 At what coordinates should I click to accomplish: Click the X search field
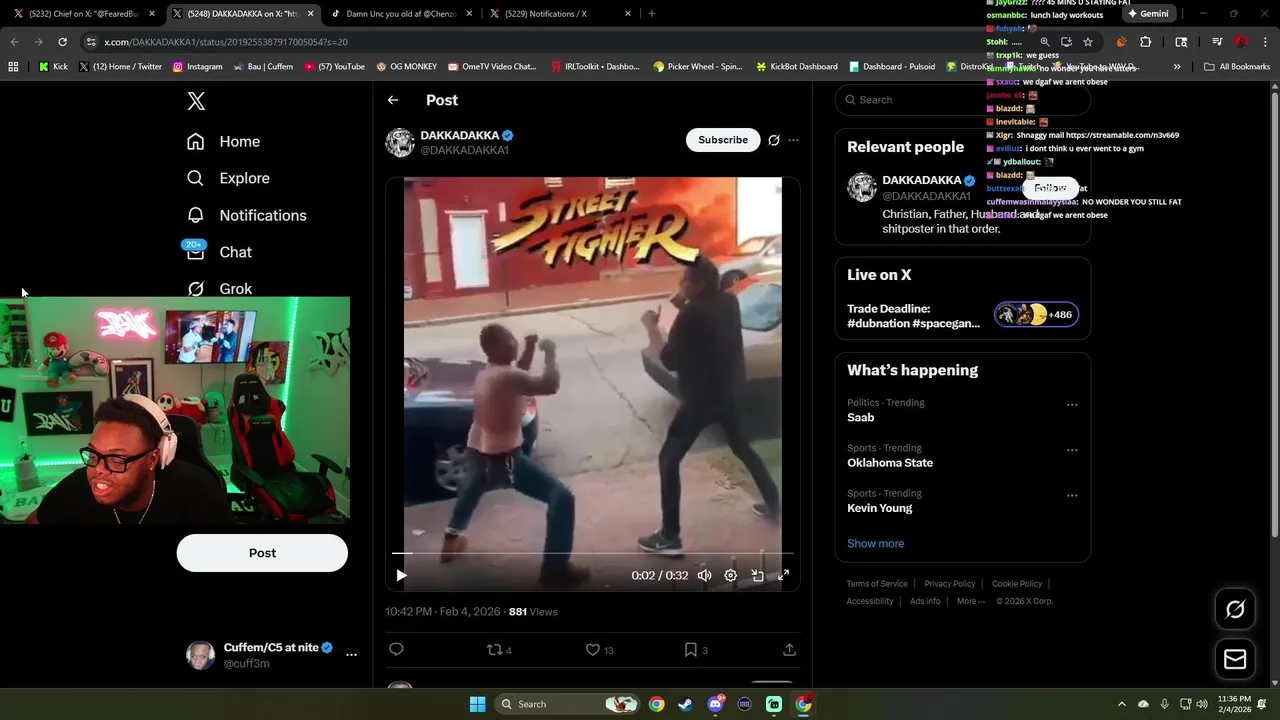pyautogui.click(x=962, y=100)
